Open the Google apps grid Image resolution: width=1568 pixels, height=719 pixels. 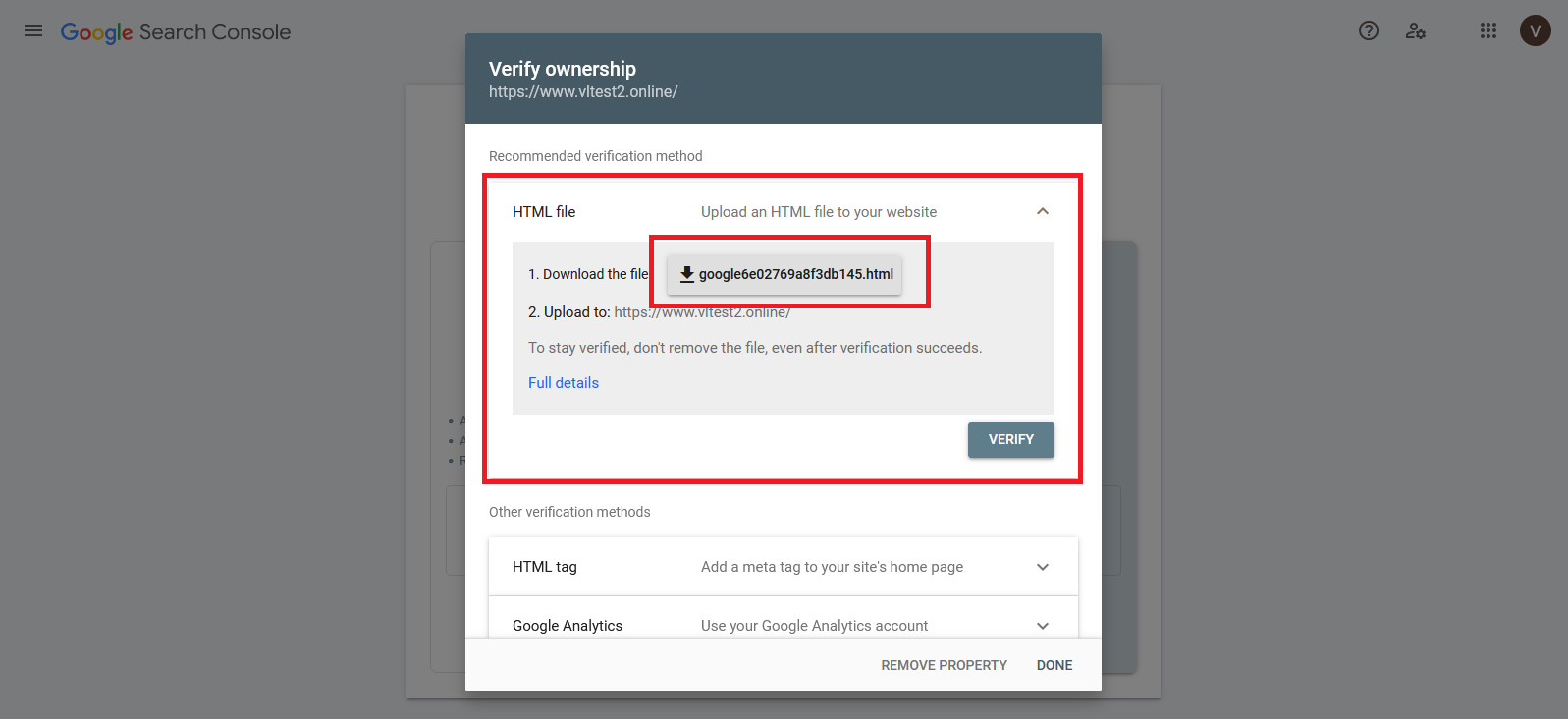pos(1487,31)
